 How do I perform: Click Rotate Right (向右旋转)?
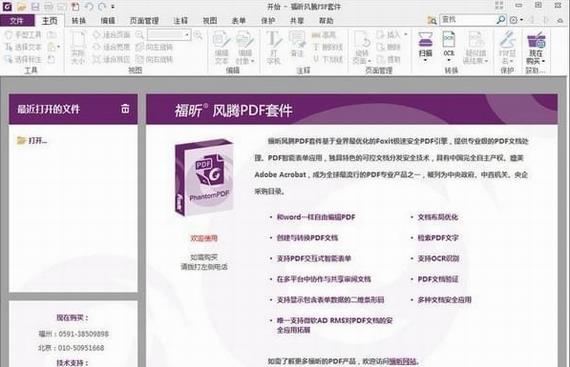pos(154,59)
